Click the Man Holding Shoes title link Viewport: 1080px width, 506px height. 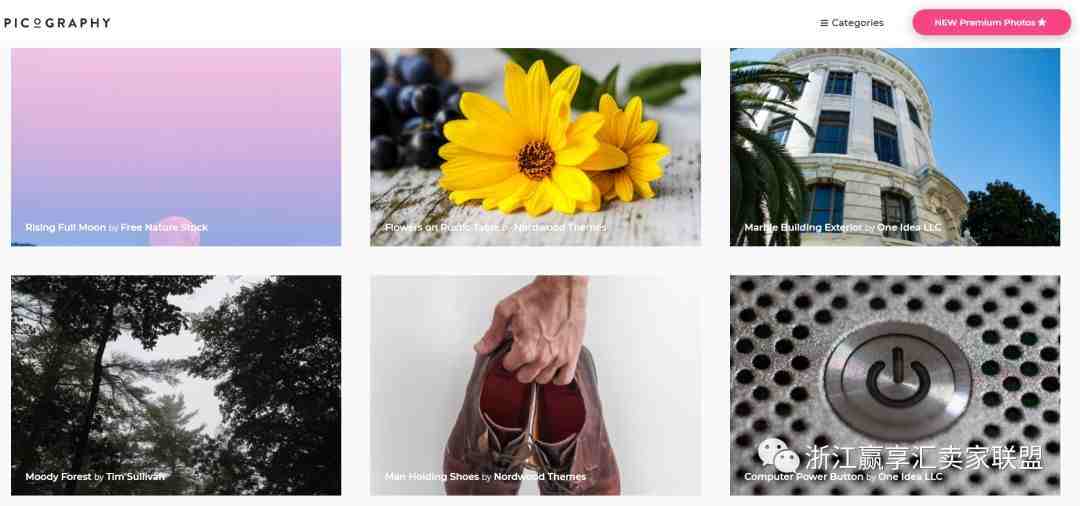432,476
